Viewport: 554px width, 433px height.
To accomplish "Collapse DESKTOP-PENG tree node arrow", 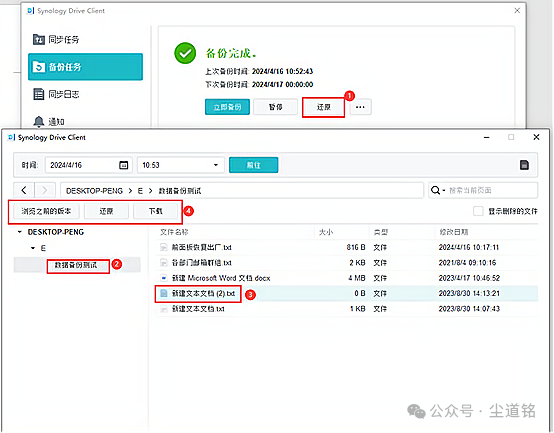I will tap(20, 232).
